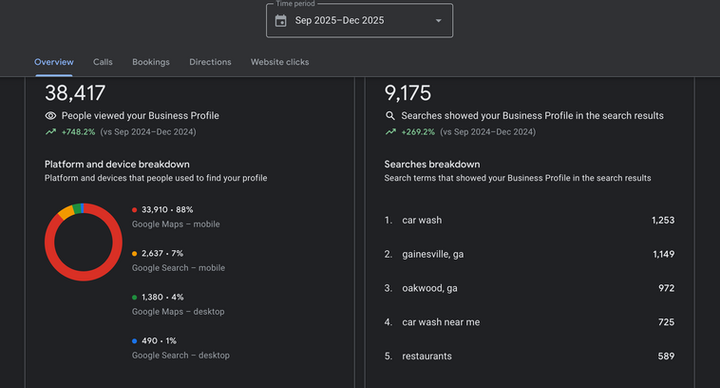720x388 pixels.
Task: Click 'People viewed your Business Profile' text
Action: click(140, 116)
